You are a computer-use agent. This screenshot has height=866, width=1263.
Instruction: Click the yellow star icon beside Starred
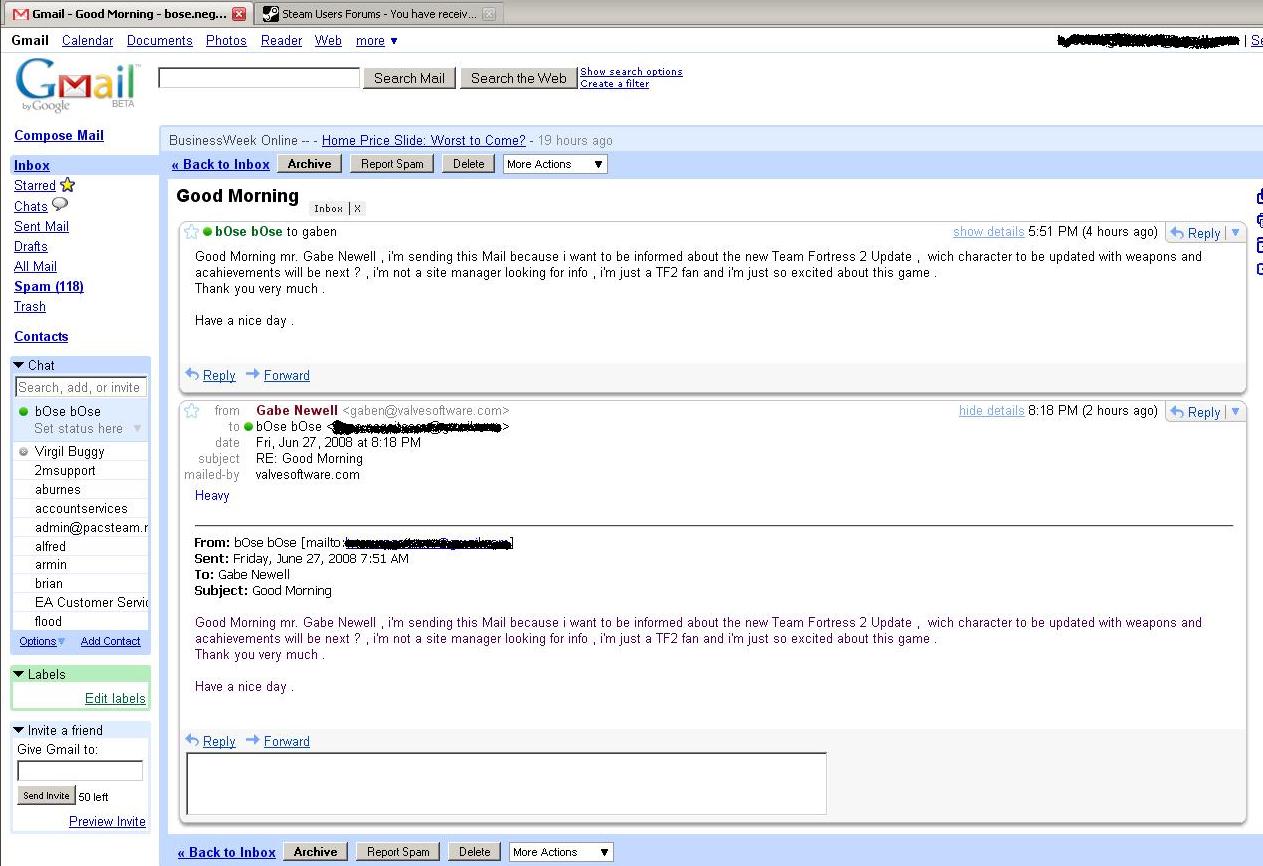click(67, 185)
